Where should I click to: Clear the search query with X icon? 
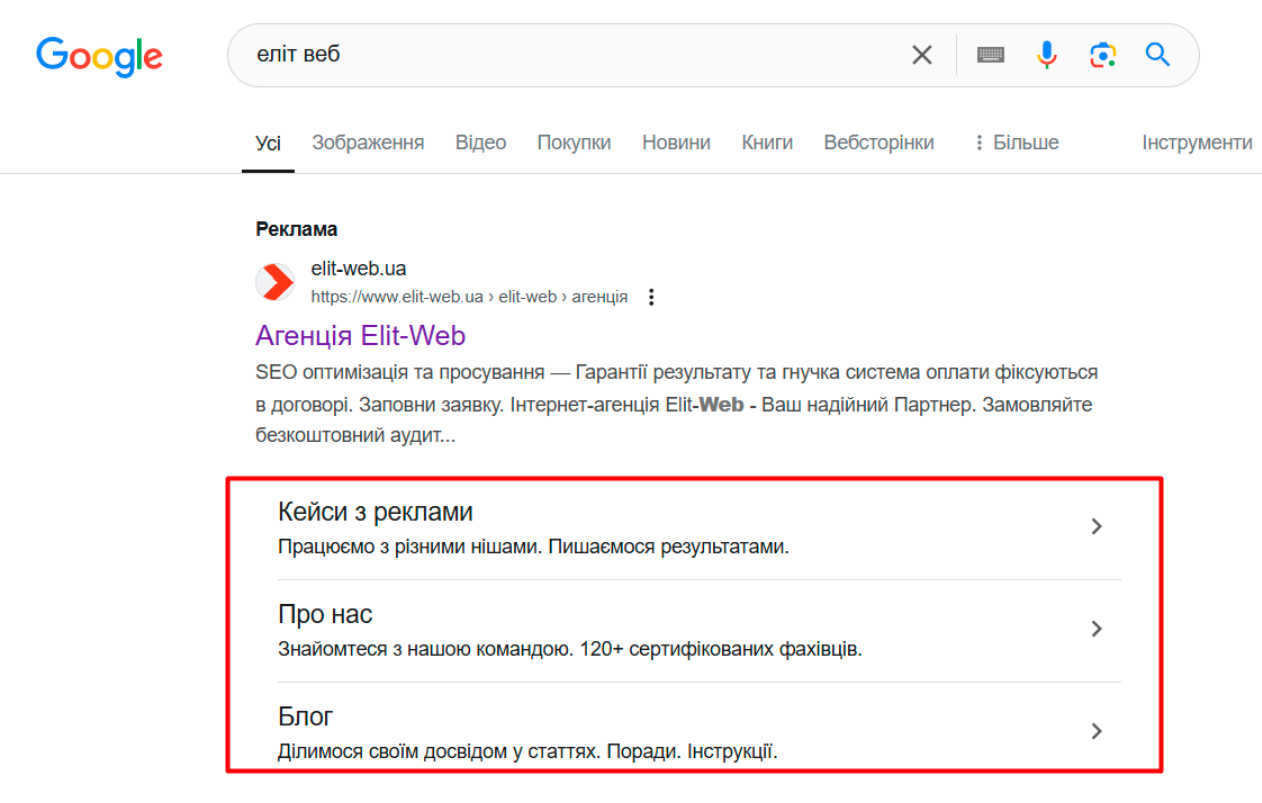coord(922,55)
